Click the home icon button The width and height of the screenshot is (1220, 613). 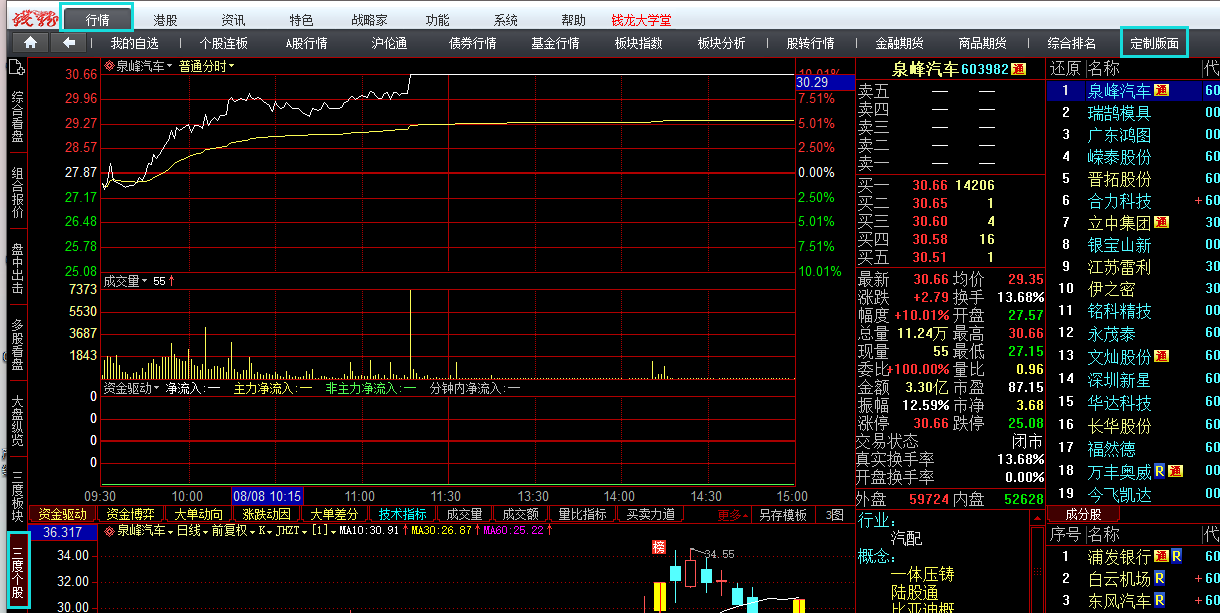[x=30, y=43]
